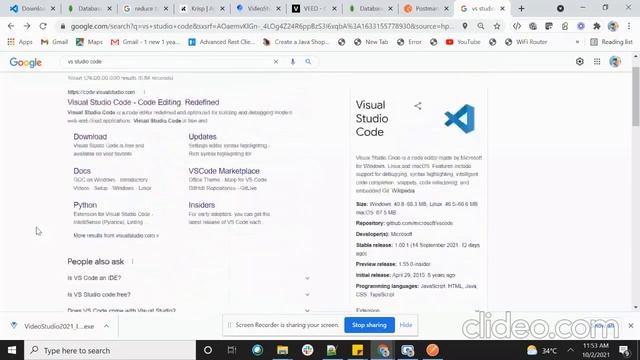The width and height of the screenshot is (640, 360).
Task: Open the Wikipedia link in knowledge panel
Action: click(403, 191)
